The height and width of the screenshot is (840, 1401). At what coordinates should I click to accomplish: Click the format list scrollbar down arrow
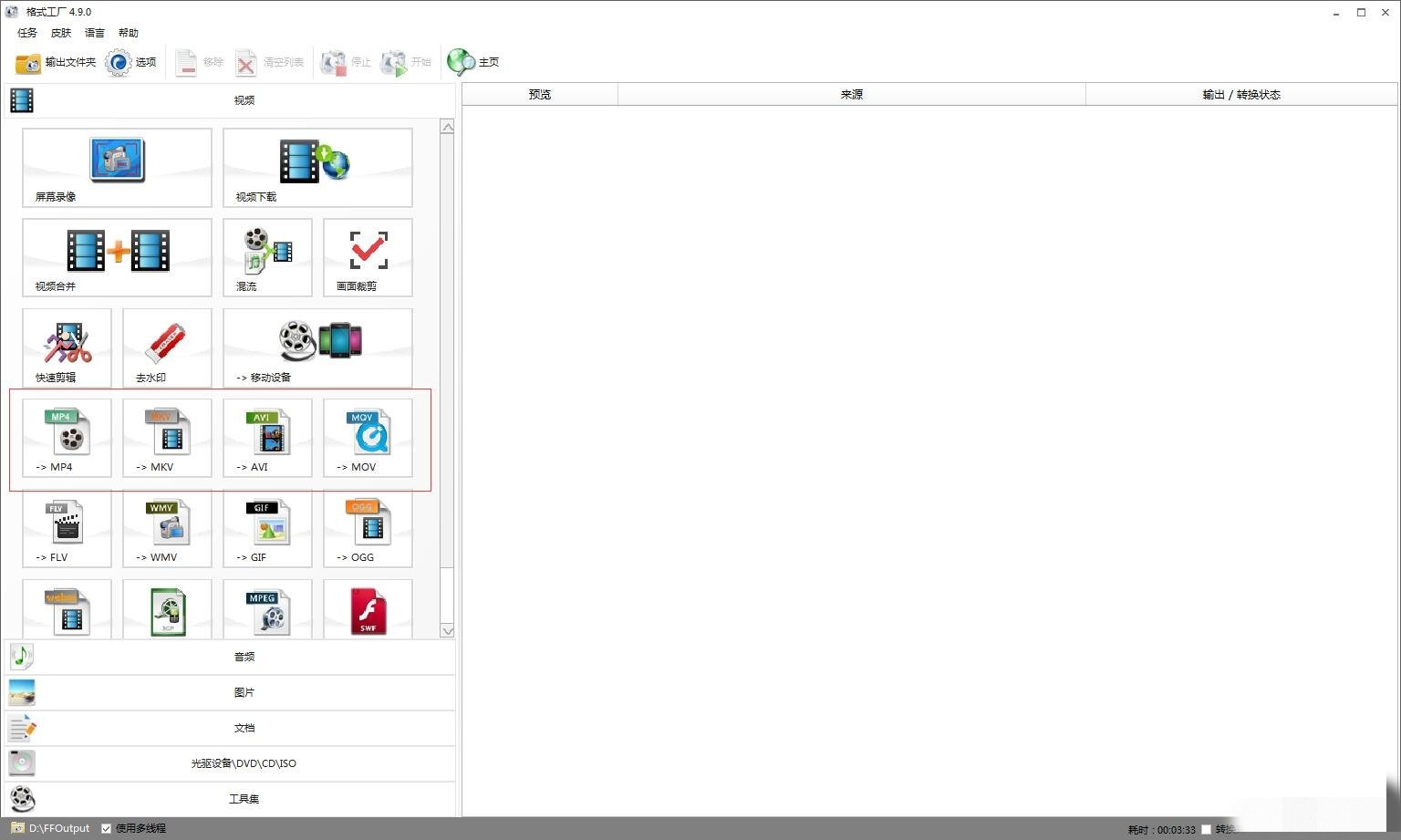[447, 630]
